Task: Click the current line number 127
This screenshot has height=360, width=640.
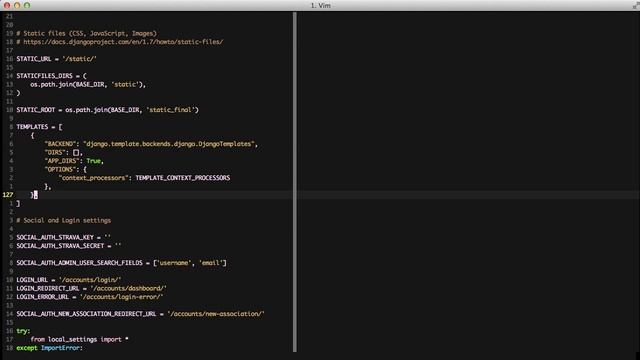Action: (8, 195)
